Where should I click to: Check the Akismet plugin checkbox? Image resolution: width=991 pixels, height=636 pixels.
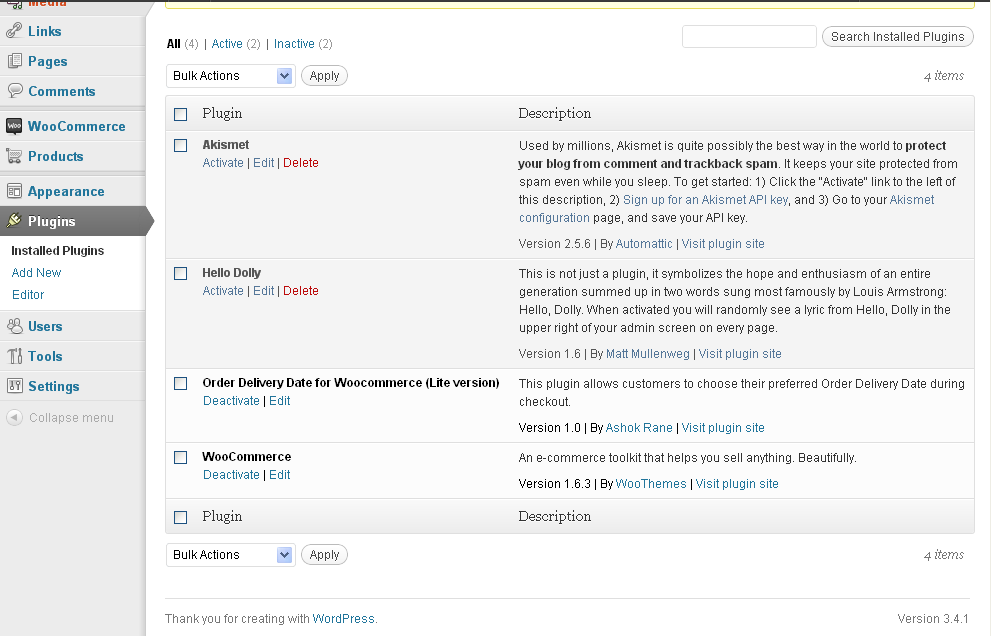click(x=181, y=145)
